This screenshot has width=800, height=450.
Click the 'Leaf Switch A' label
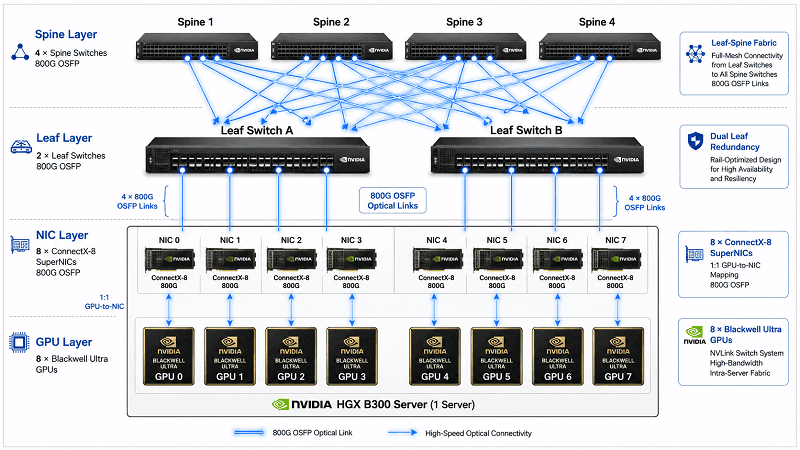point(257,130)
